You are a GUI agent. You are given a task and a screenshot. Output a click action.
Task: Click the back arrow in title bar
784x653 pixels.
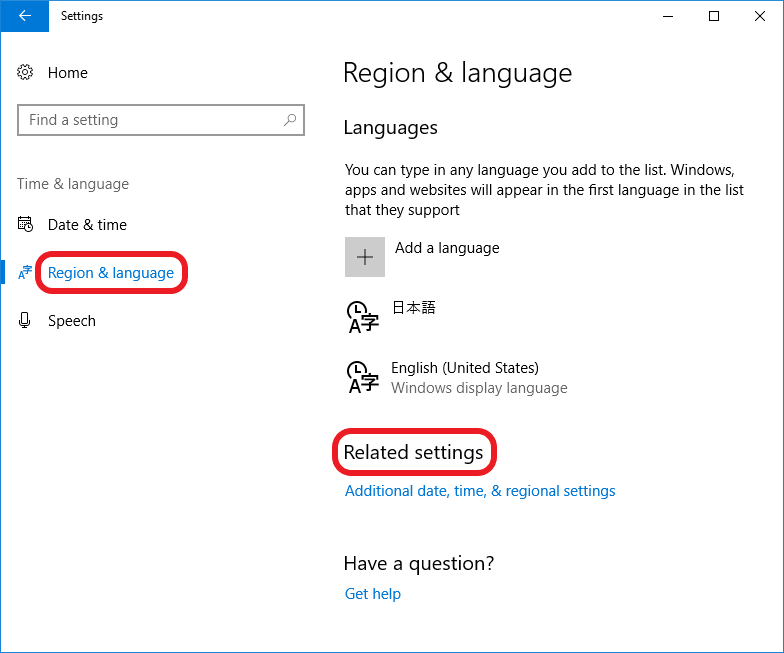coord(24,16)
